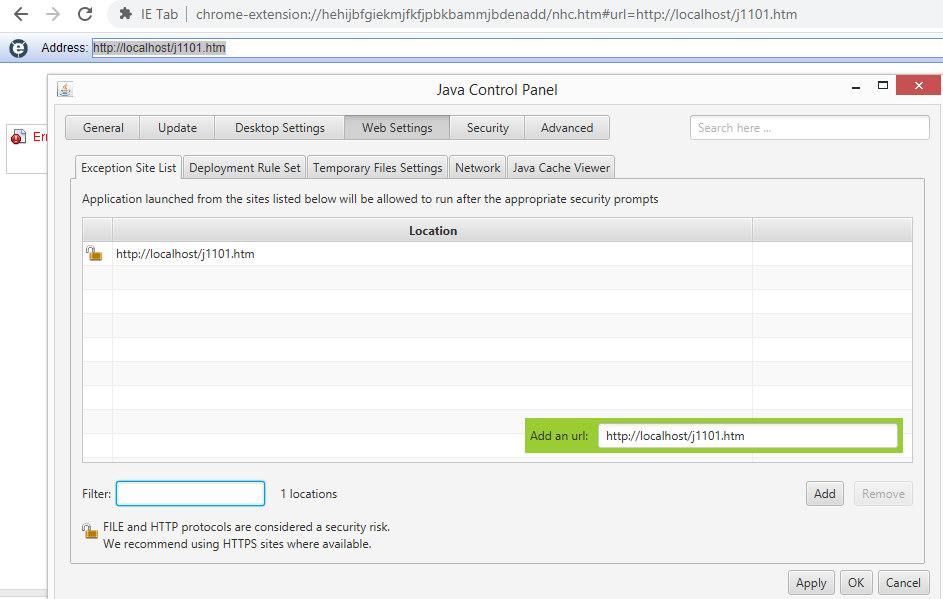Image resolution: width=943 pixels, height=599 pixels.
Task: Confirm with the OK button
Action: tap(856, 583)
